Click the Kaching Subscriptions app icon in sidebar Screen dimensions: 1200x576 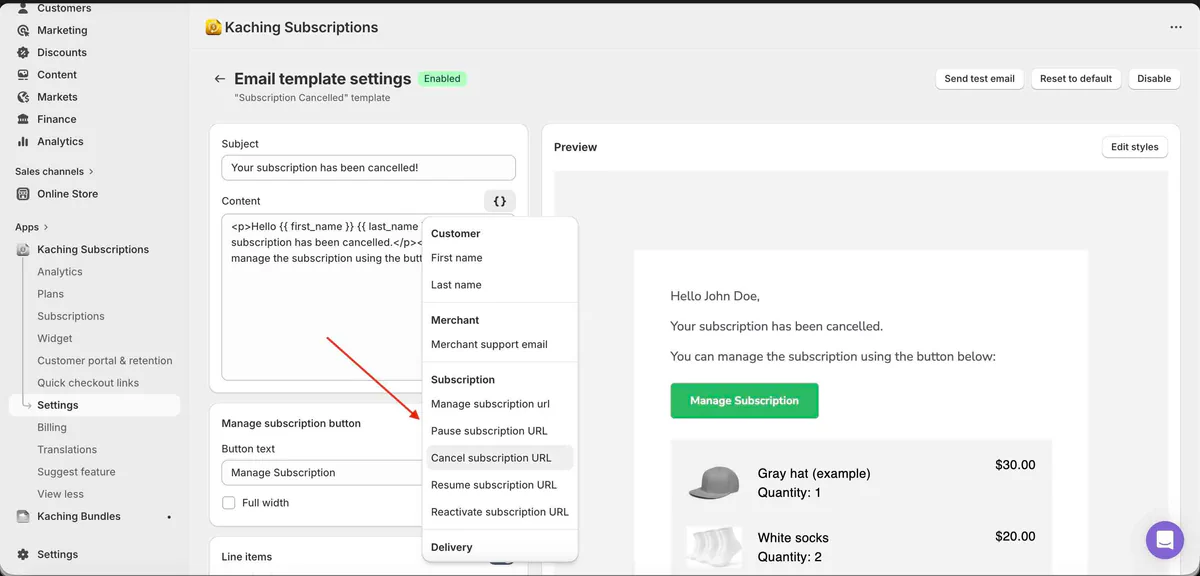click(23, 250)
